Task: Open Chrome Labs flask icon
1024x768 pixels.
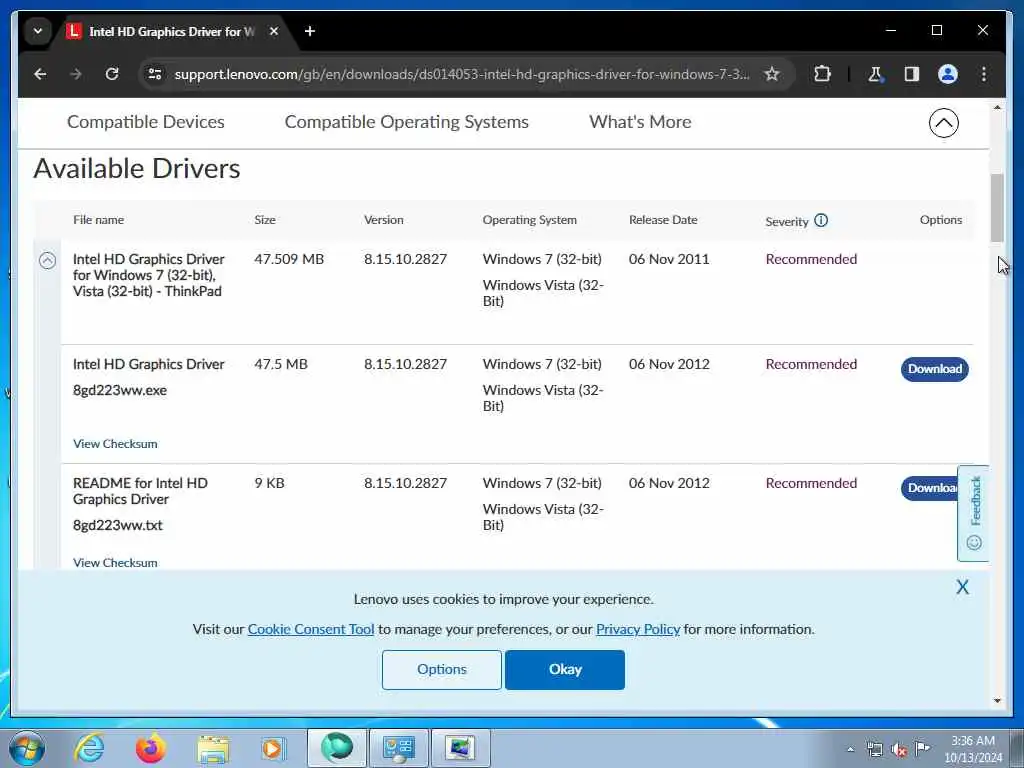Action: pyautogui.click(x=875, y=74)
